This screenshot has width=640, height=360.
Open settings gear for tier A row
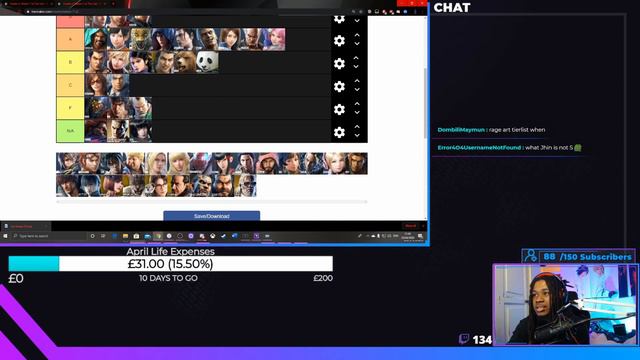339,40
